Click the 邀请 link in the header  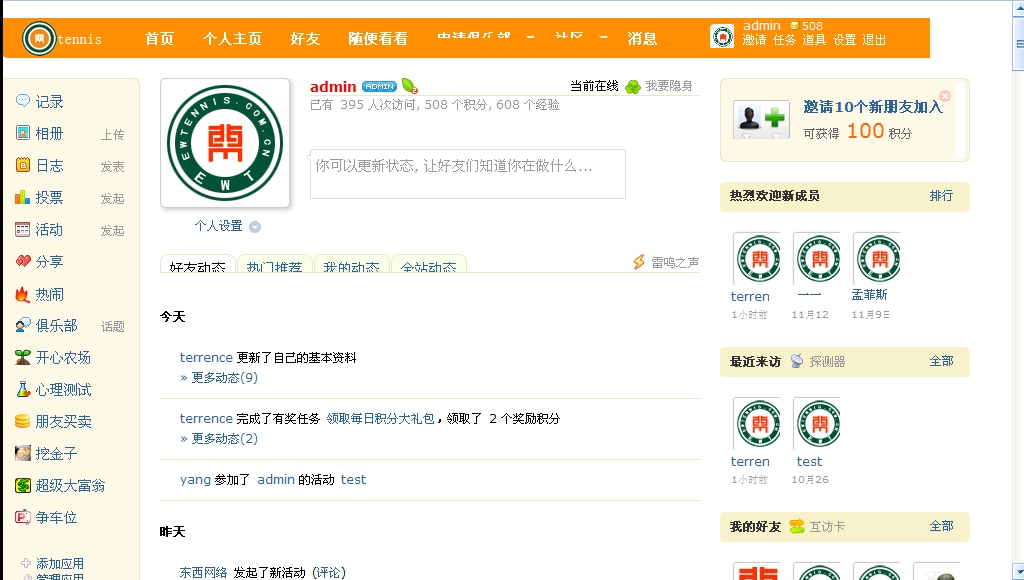coord(754,40)
